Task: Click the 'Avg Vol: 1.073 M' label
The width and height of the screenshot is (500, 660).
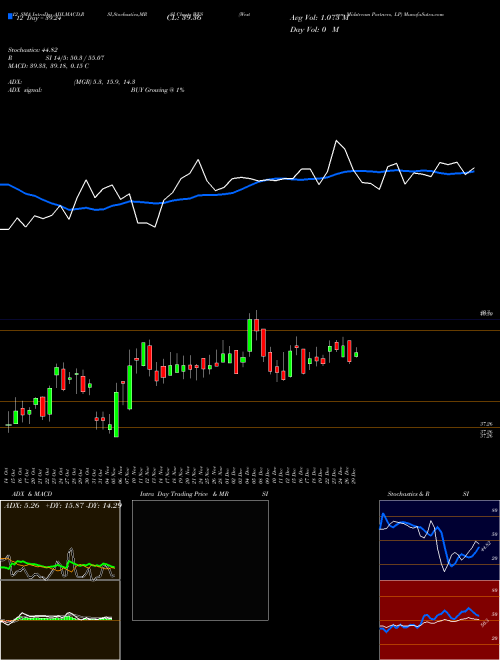Action: pyautogui.click(x=319, y=18)
